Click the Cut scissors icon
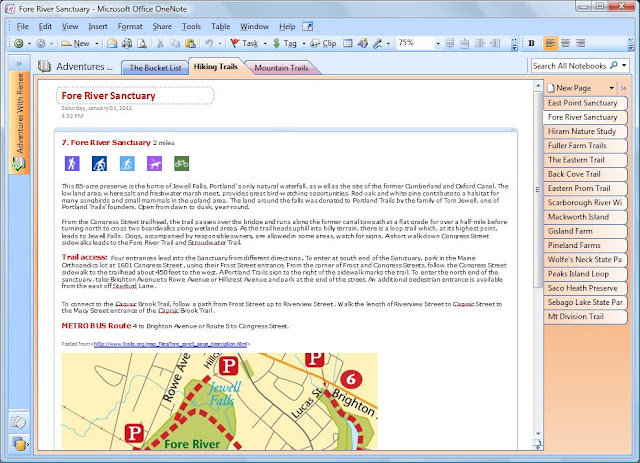This screenshot has height=463, width=640. point(160,43)
